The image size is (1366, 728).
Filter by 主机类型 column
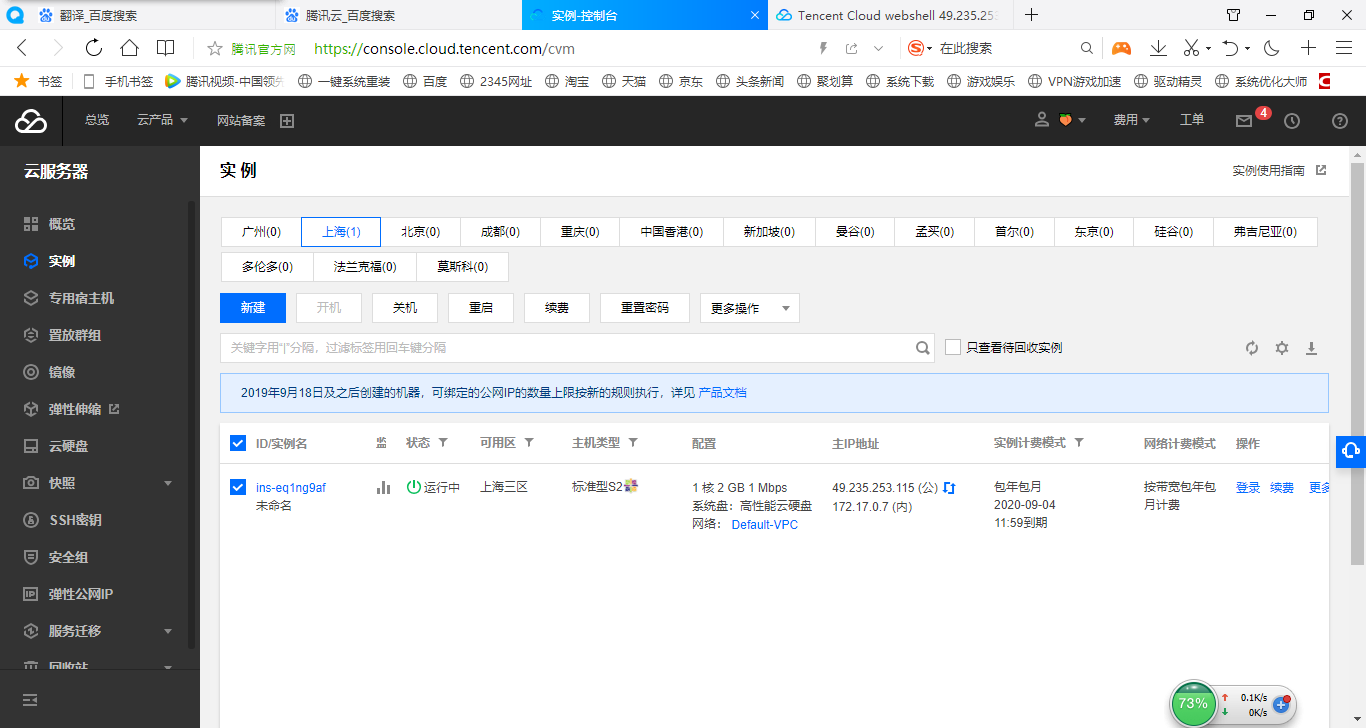633,443
